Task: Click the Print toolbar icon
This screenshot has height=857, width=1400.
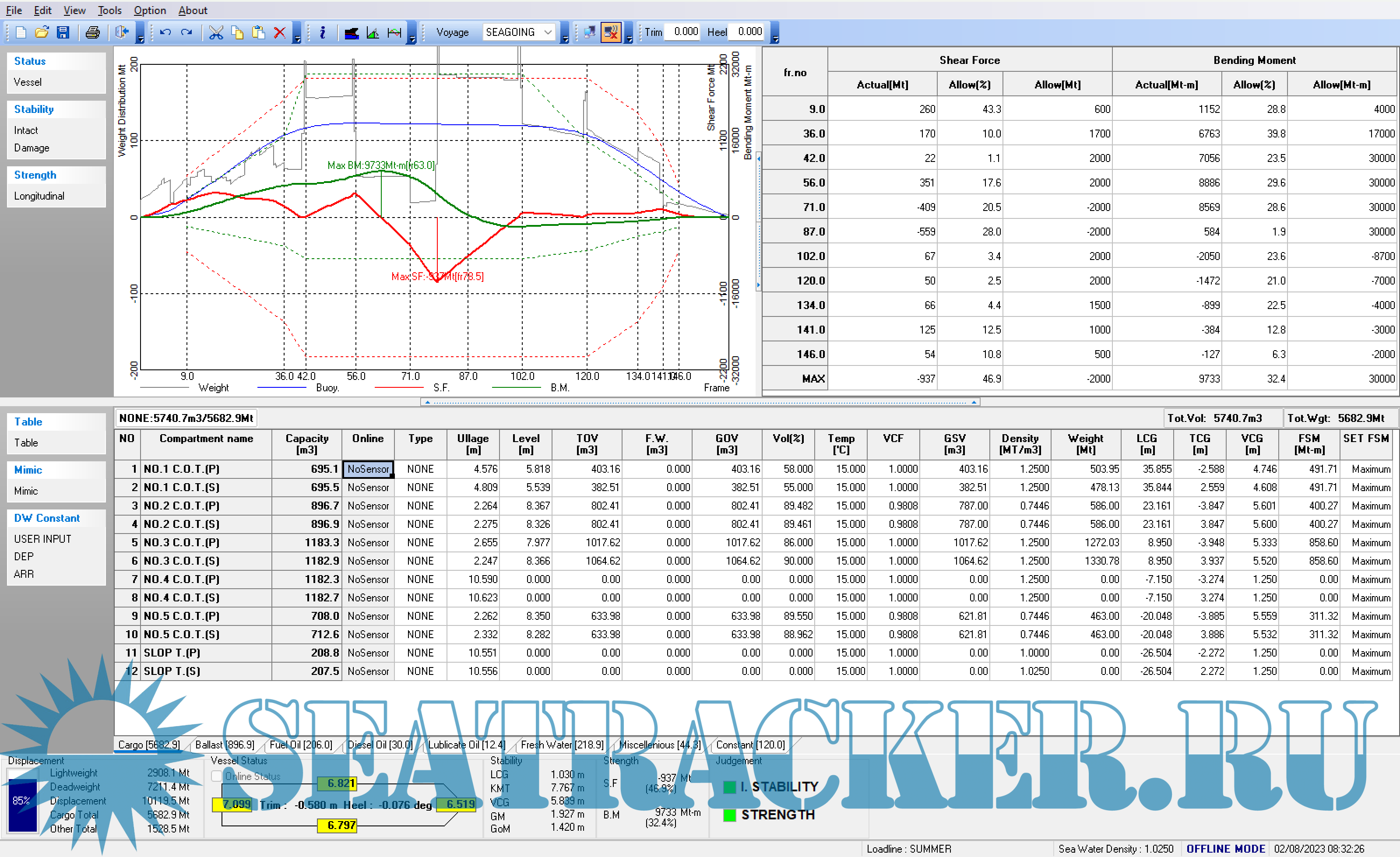Action: coord(93,32)
